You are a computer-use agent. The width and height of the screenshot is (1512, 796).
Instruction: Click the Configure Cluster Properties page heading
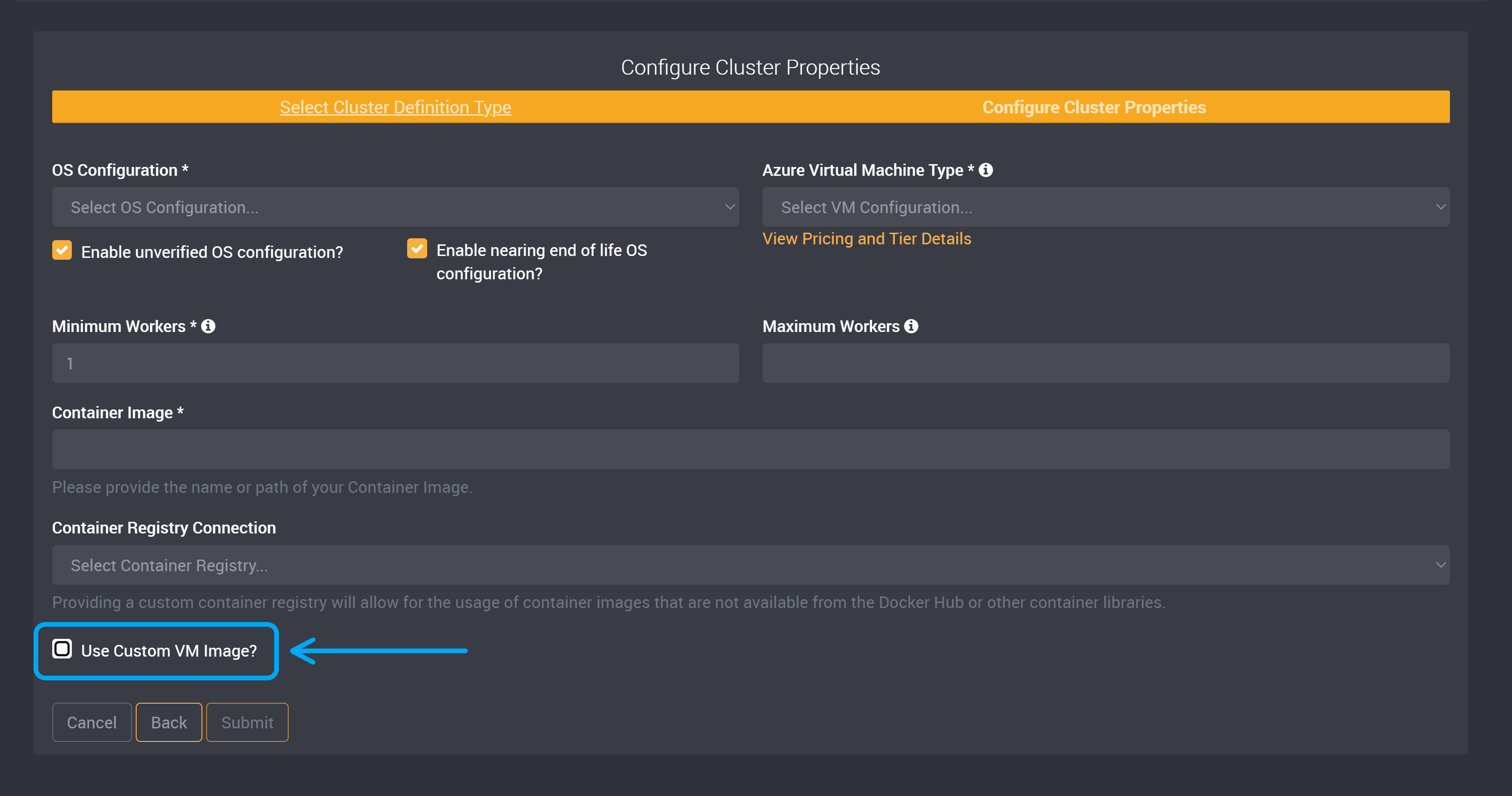[750, 68]
